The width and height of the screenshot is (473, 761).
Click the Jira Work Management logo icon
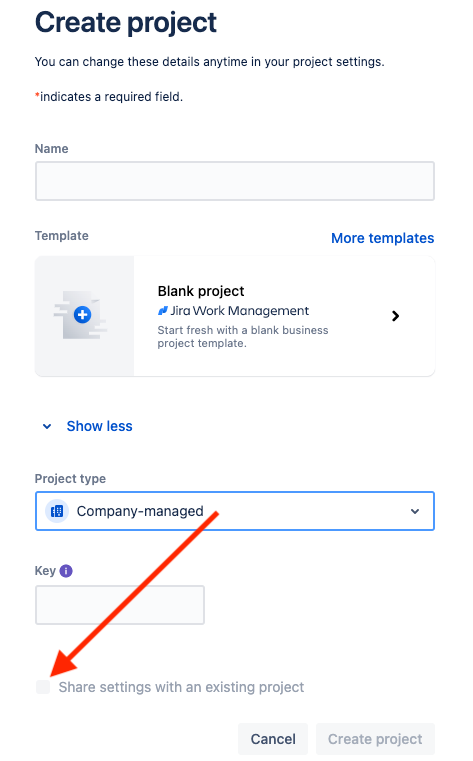click(163, 311)
